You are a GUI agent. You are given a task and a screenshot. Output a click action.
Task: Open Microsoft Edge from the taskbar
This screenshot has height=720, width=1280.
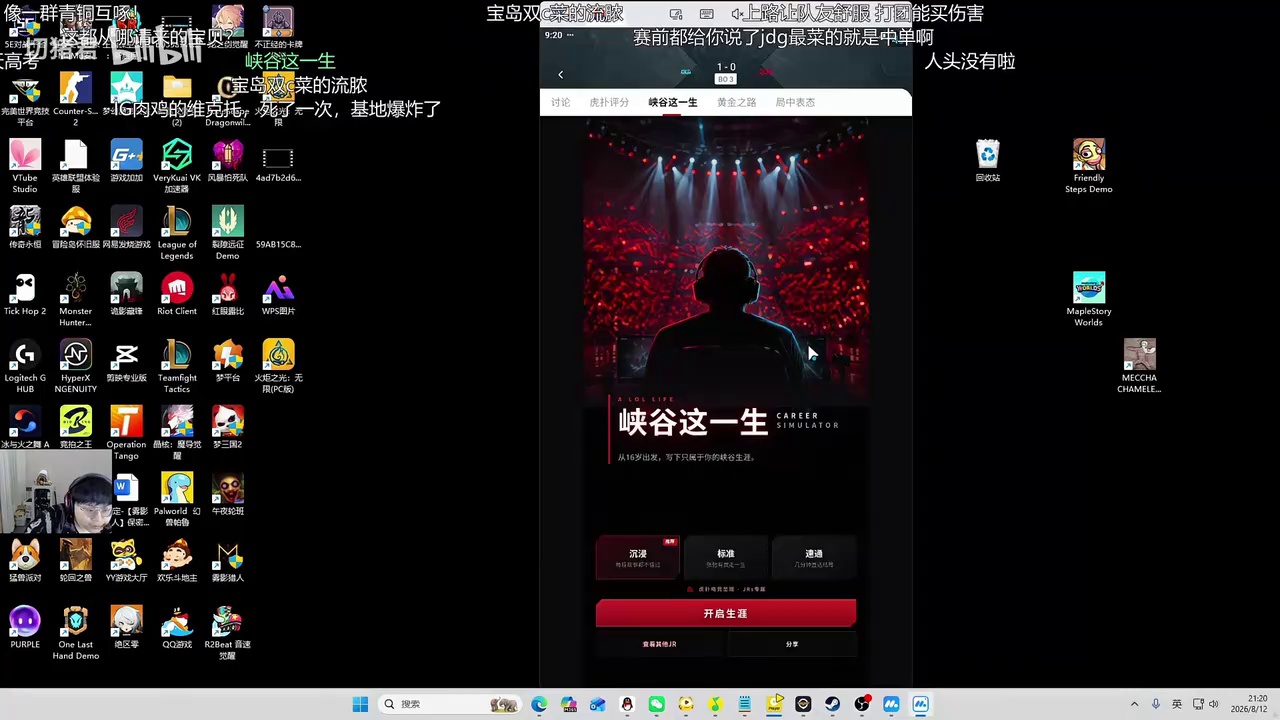click(x=539, y=704)
